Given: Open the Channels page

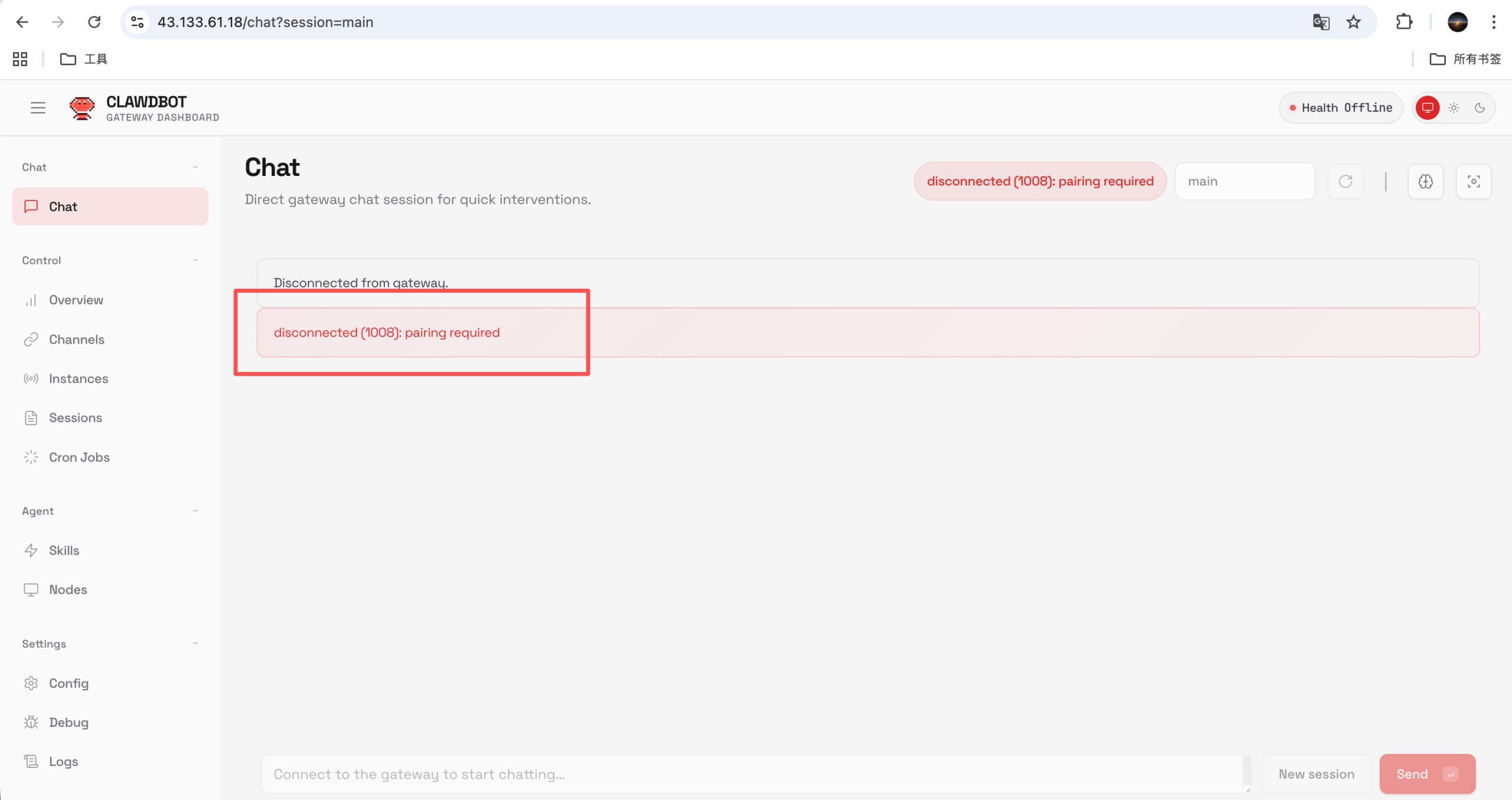Looking at the screenshot, I should click(76, 339).
